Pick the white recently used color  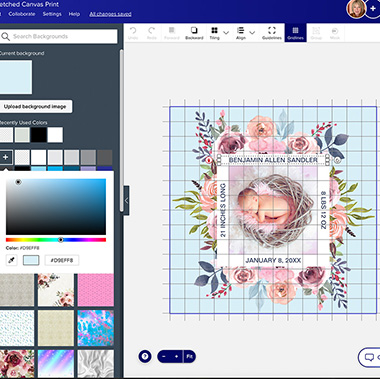(x=55, y=135)
